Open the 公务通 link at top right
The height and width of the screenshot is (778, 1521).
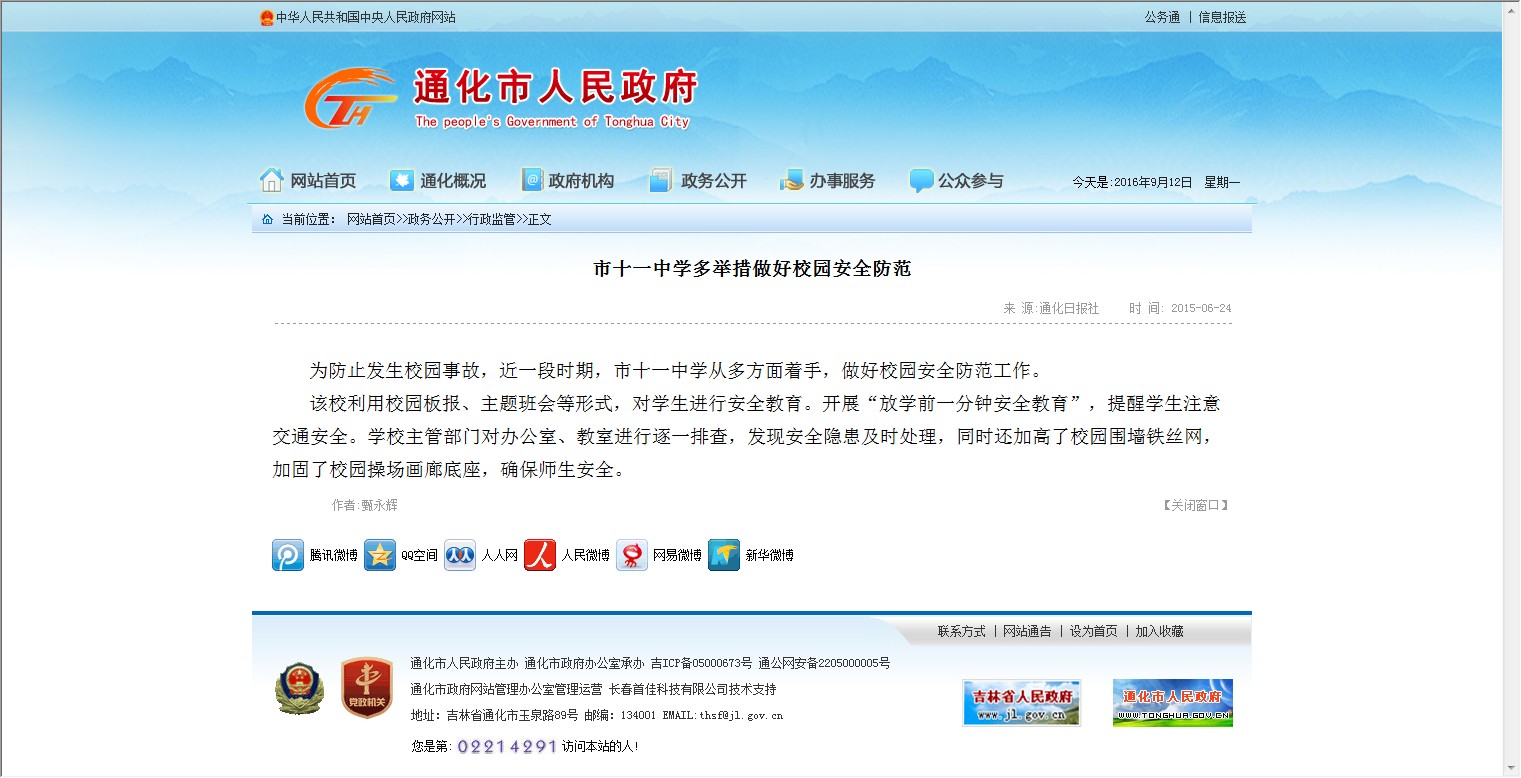point(1162,17)
